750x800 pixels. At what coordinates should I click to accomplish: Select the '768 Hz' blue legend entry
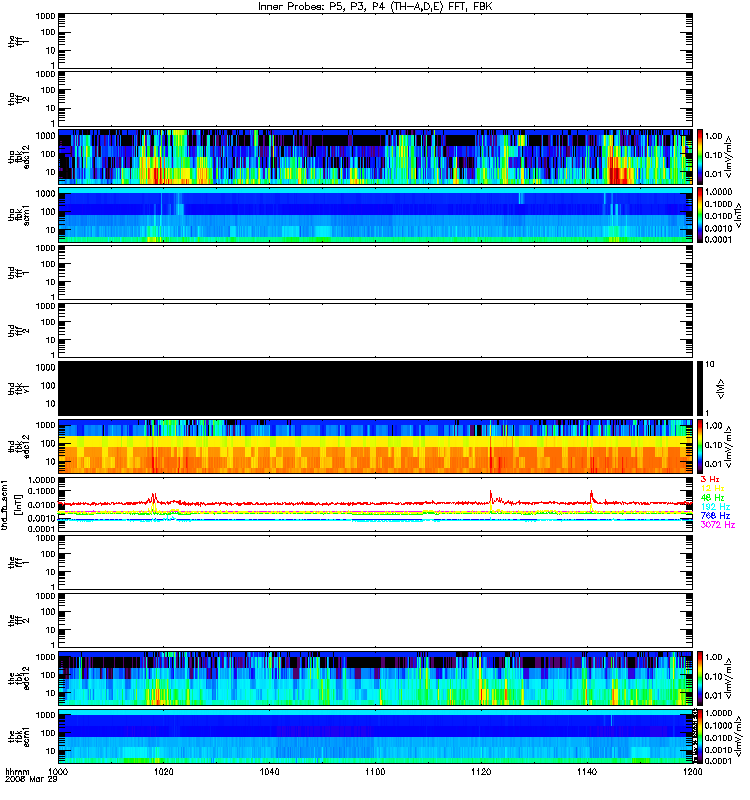(x=715, y=516)
